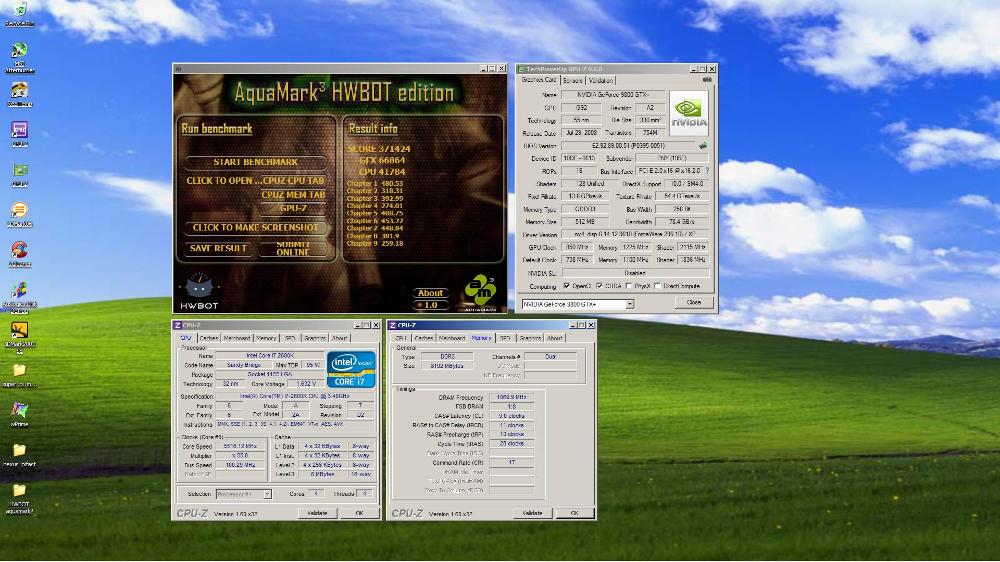This screenshot has height=562, width=1000.
Task: Click the DRAM Frequency value field
Action: pyautogui.click(x=511, y=397)
